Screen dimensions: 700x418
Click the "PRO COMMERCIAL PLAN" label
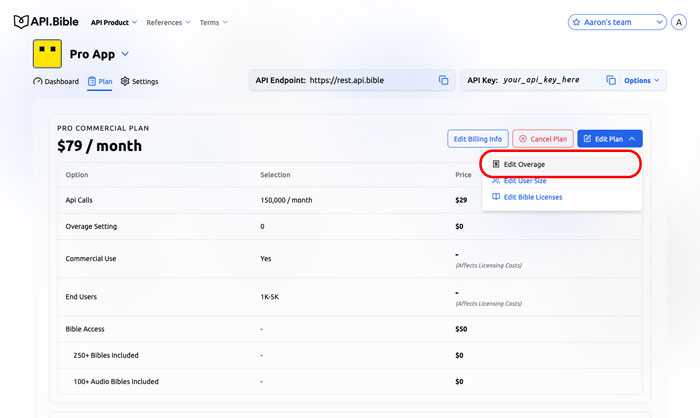tap(103, 128)
